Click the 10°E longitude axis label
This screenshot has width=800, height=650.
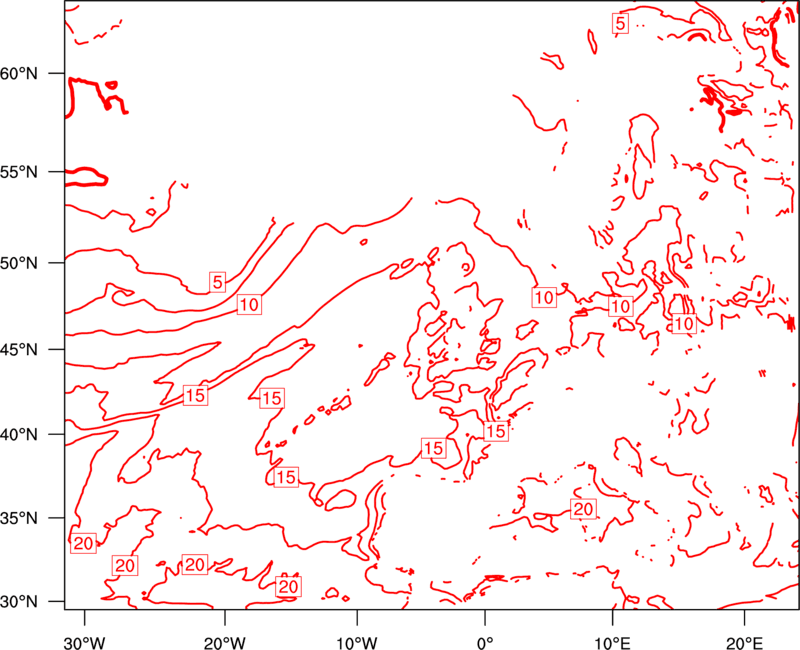point(612,642)
